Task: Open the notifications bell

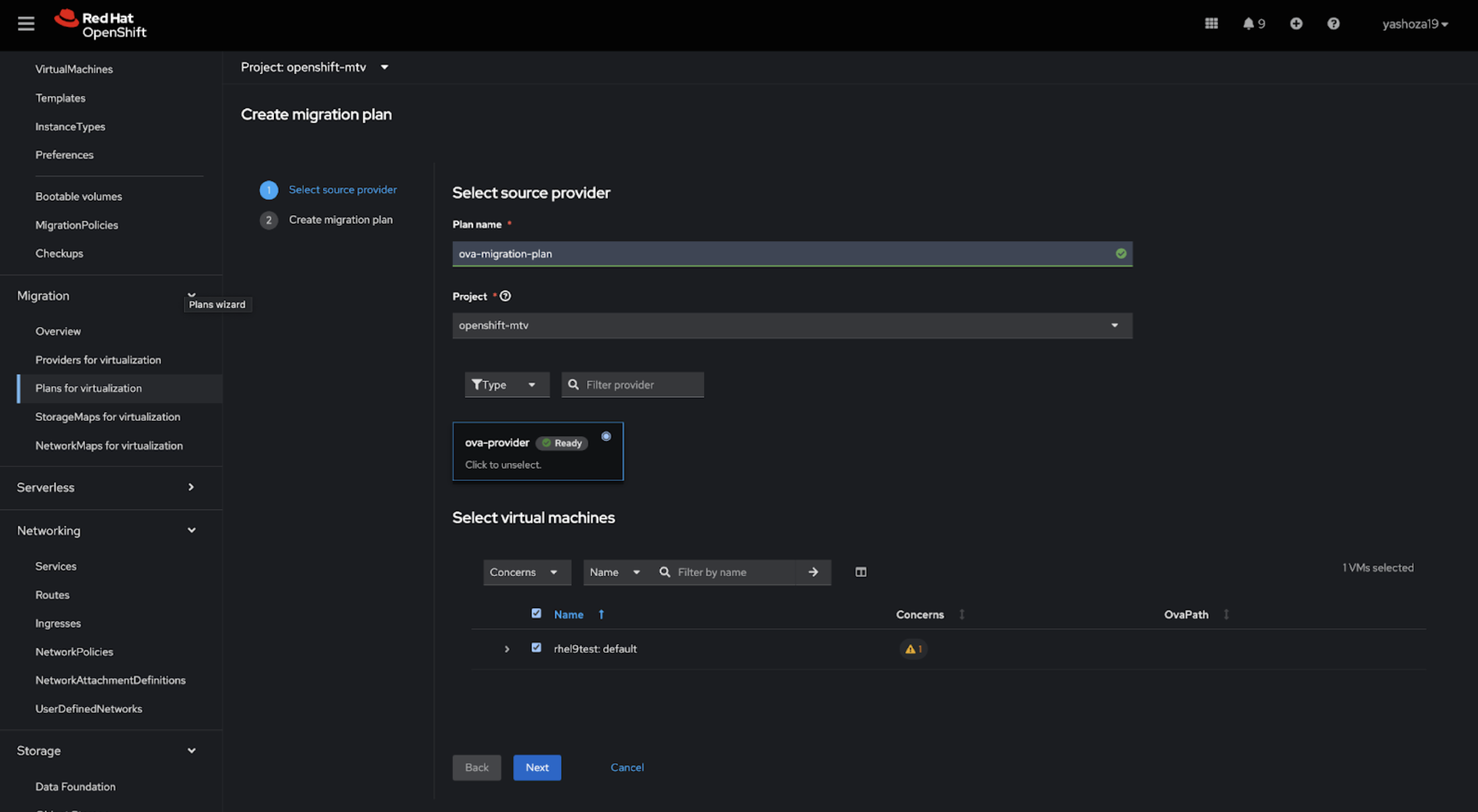Action: point(1248,24)
